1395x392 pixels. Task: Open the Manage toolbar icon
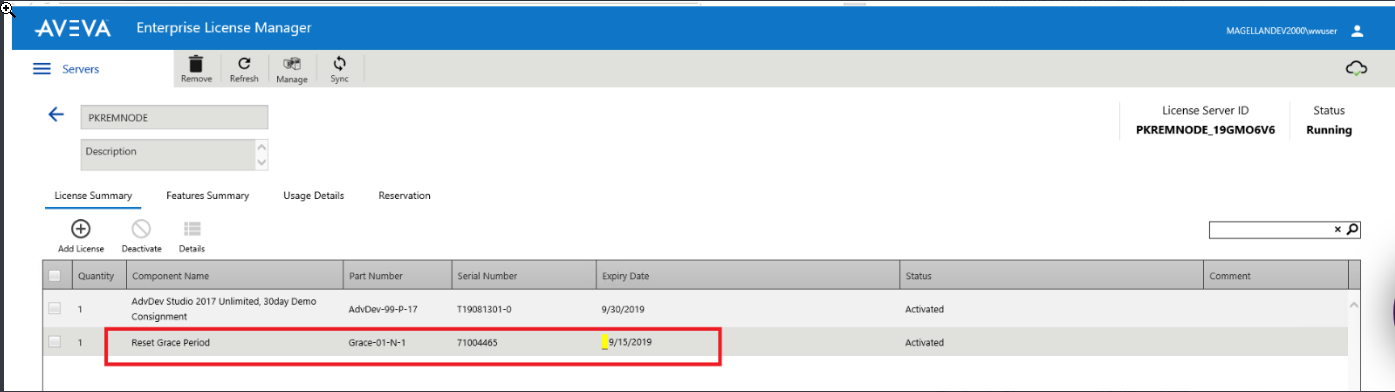292,64
